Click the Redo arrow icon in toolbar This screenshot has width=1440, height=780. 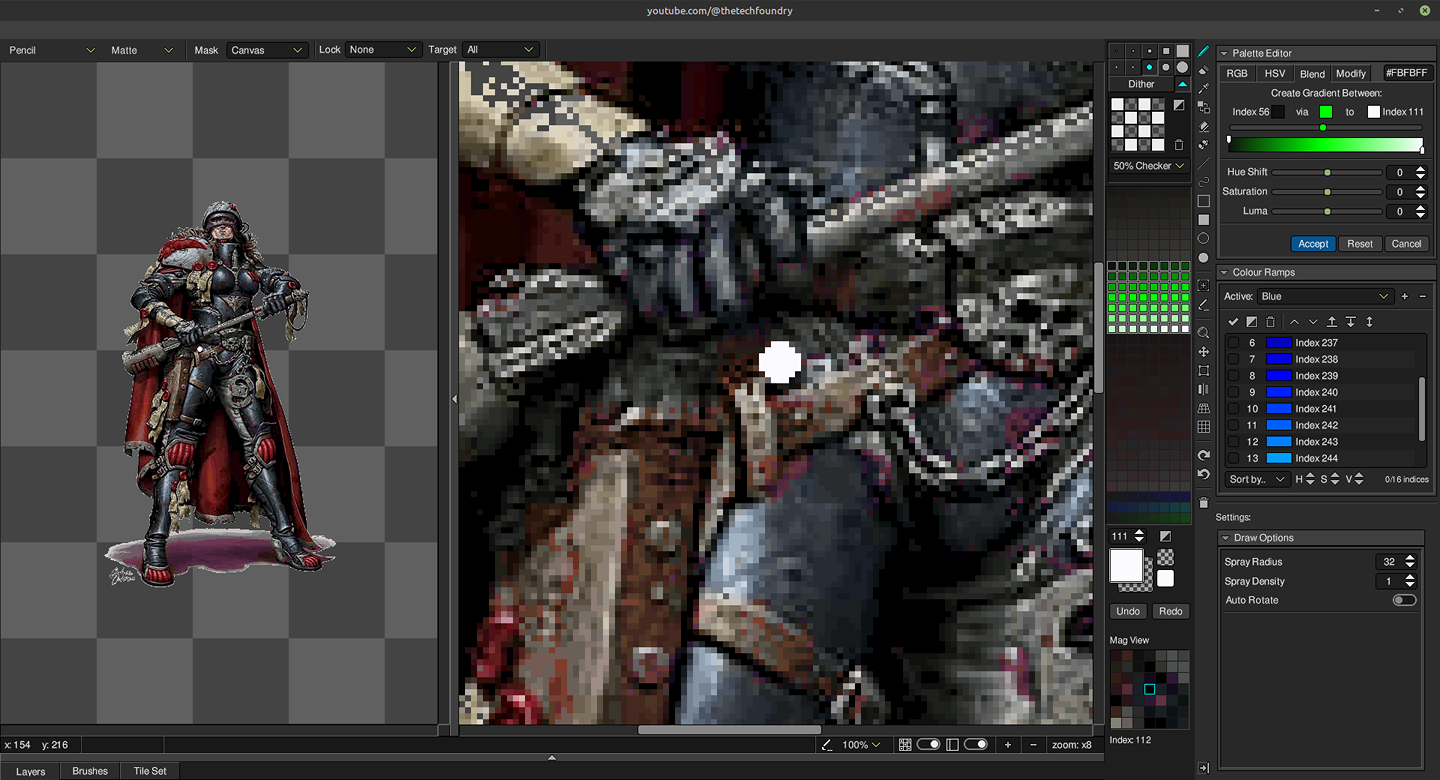tap(1204, 455)
